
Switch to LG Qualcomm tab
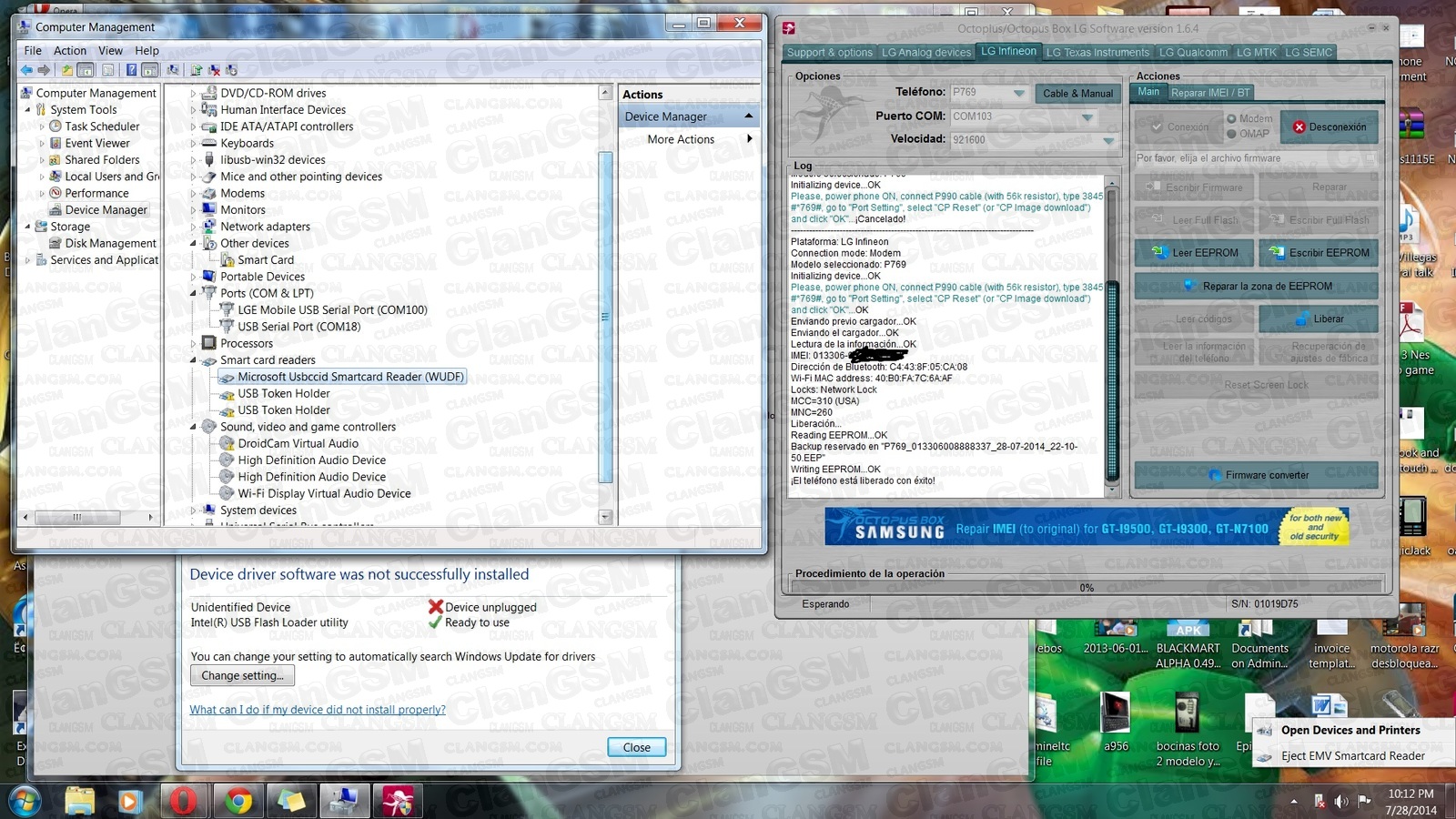pyautogui.click(x=1193, y=52)
